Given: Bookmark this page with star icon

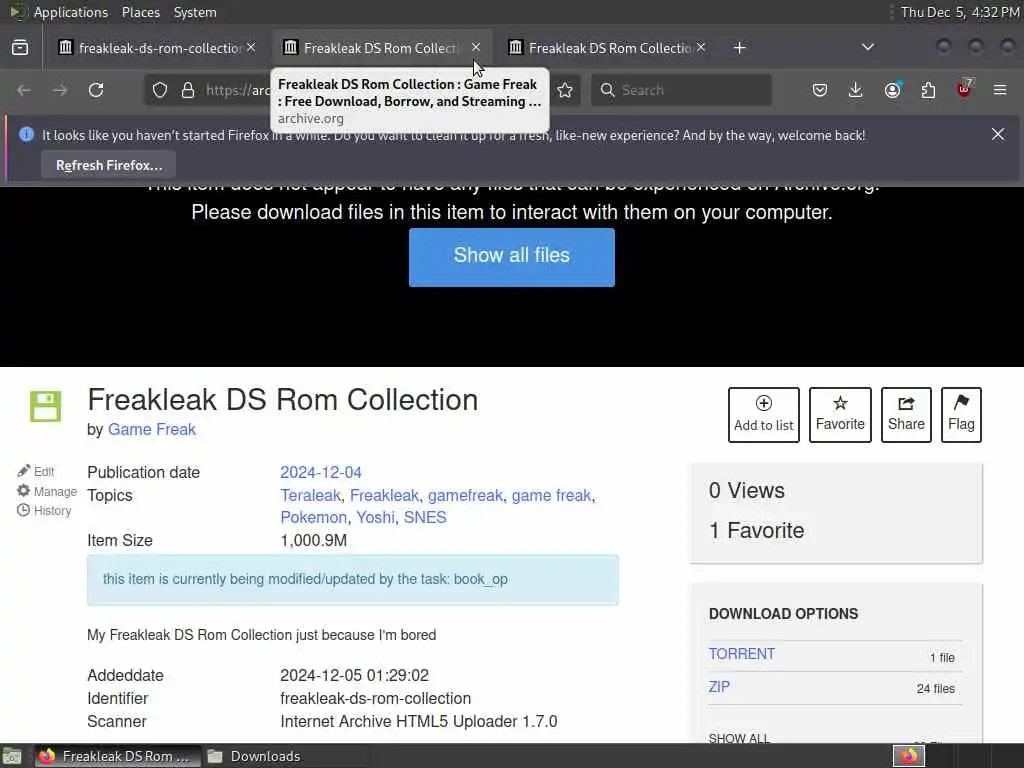Looking at the screenshot, I should point(565,90).
